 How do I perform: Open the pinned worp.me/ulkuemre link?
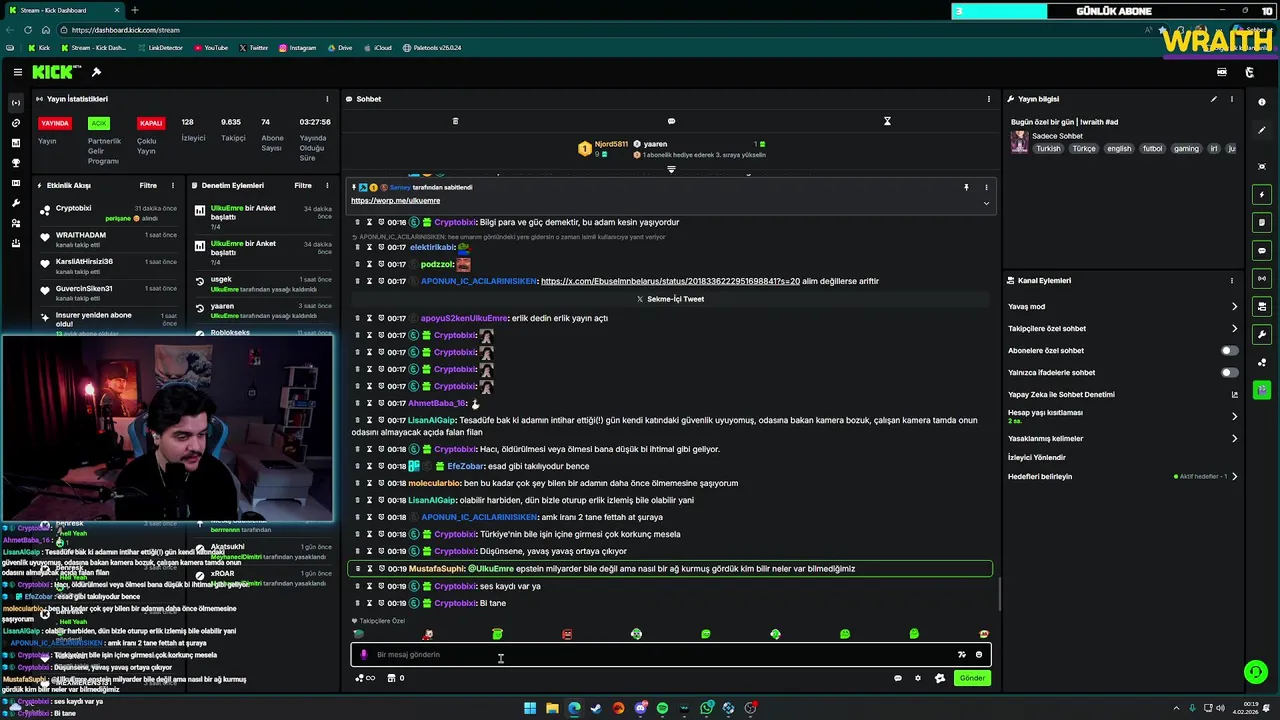click(x=395, y=201)
